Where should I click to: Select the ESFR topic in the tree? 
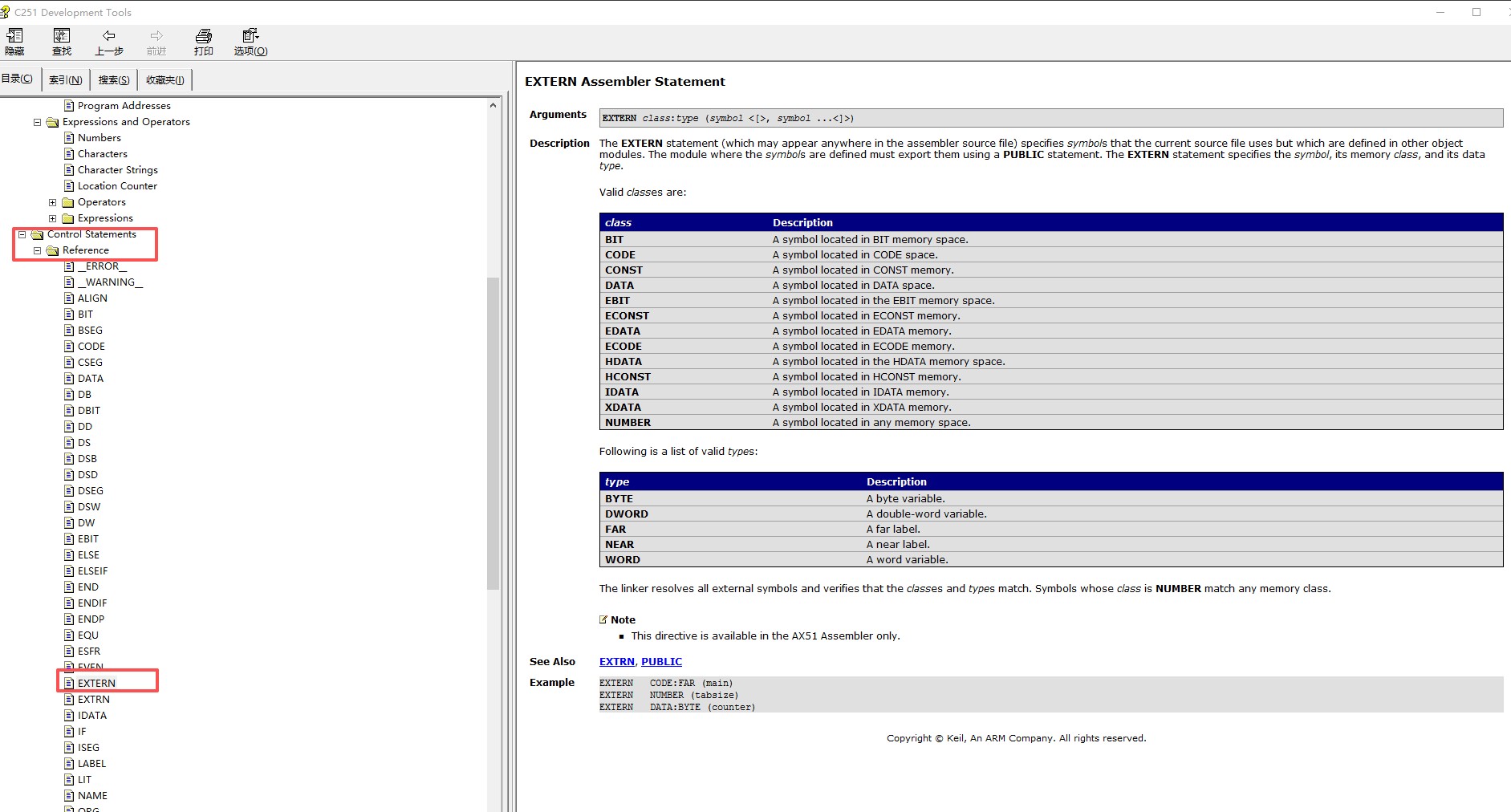(89, 652)
